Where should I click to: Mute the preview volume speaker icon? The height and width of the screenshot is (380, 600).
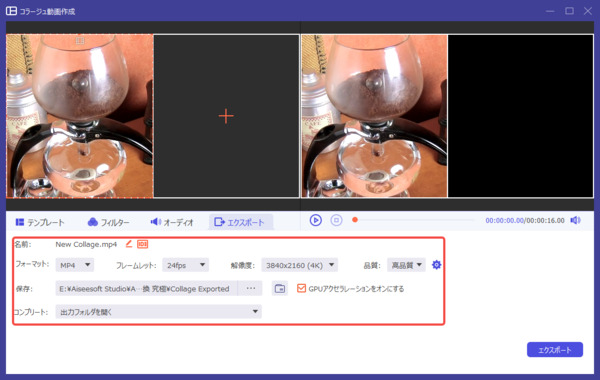click(x=575, y=220)
